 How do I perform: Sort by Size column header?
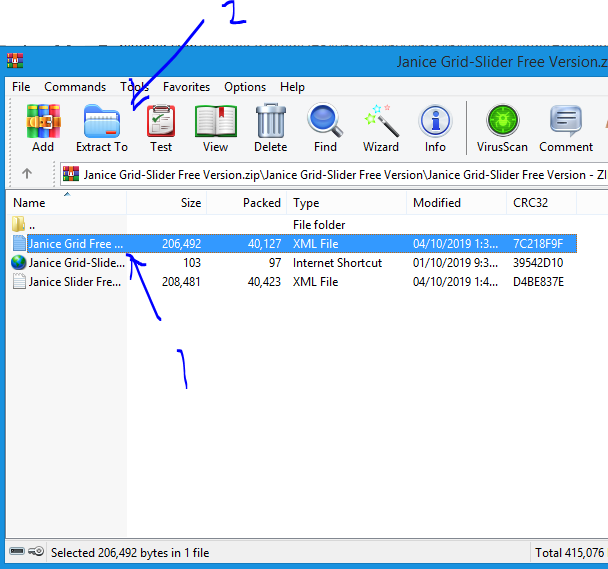point(167,203)
